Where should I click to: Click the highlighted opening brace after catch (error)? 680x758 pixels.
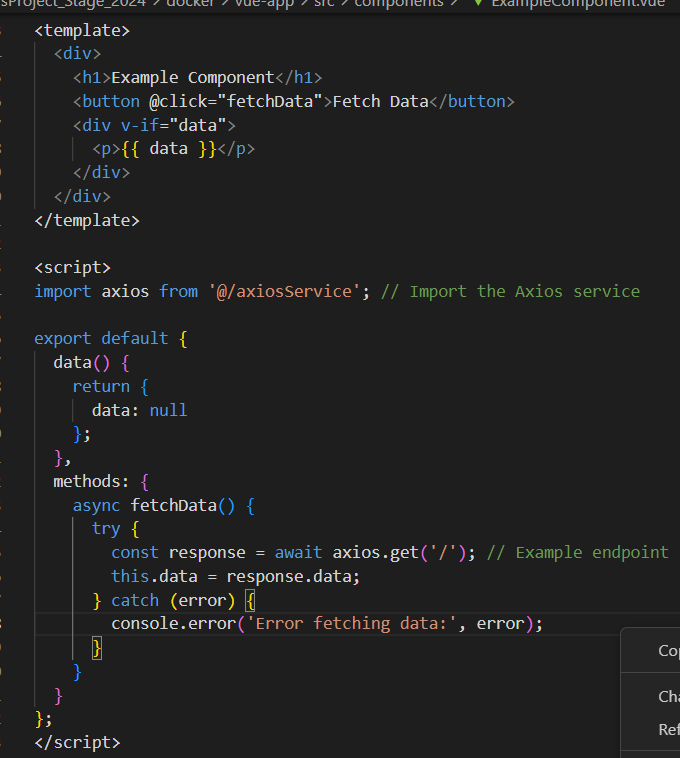point(250,601)
